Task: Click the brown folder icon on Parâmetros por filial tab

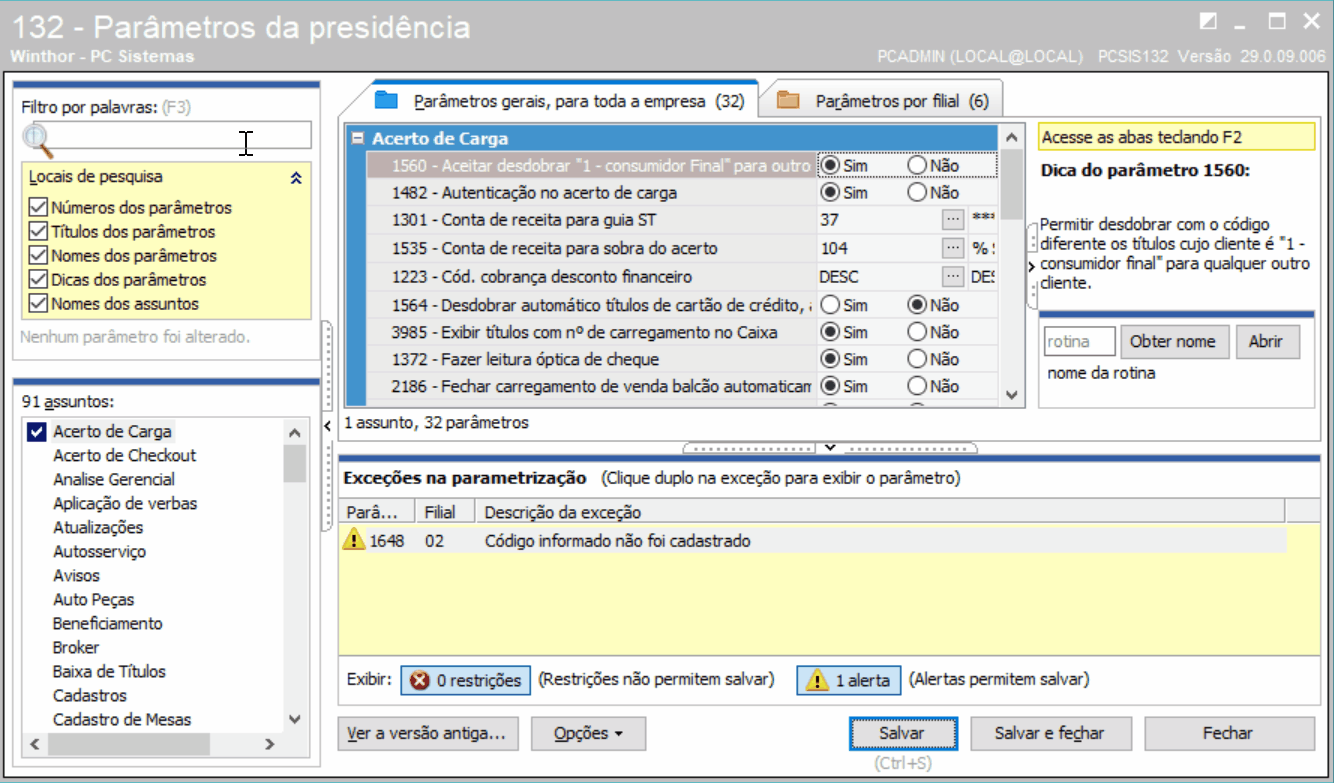Action: tap(789, 101)
